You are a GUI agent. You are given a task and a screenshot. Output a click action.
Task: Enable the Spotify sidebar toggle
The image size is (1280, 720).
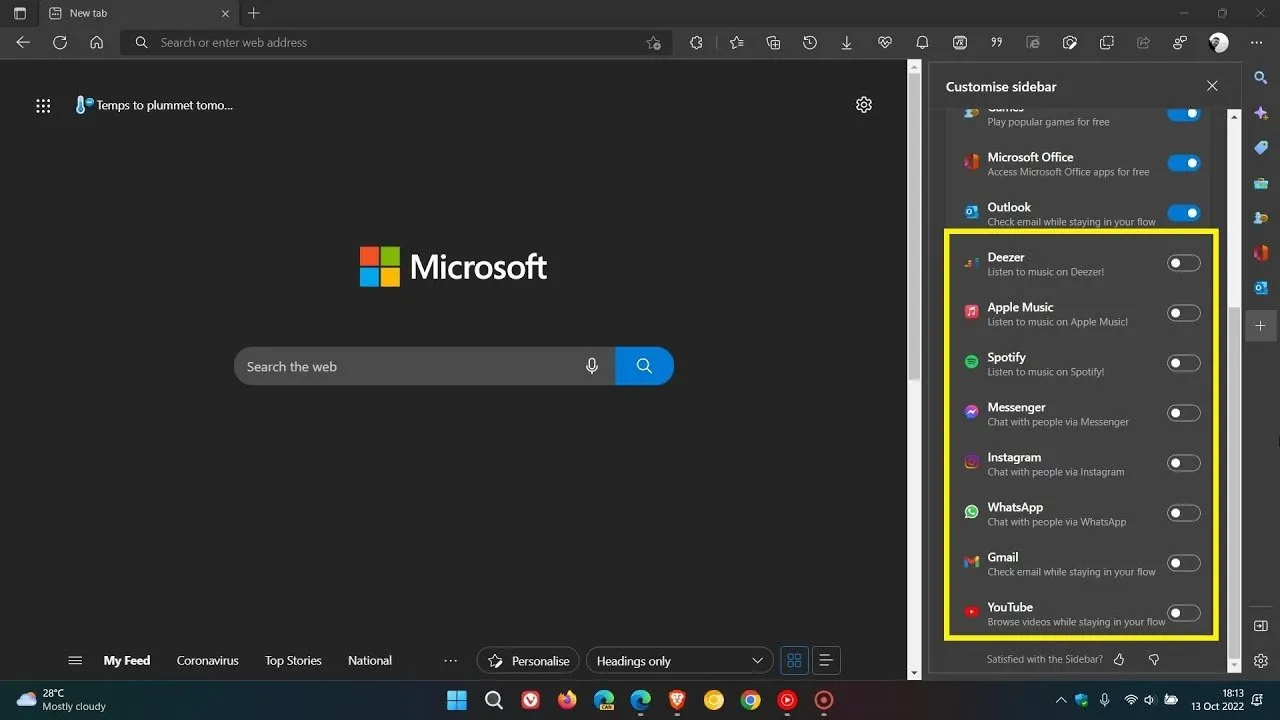1183,363
